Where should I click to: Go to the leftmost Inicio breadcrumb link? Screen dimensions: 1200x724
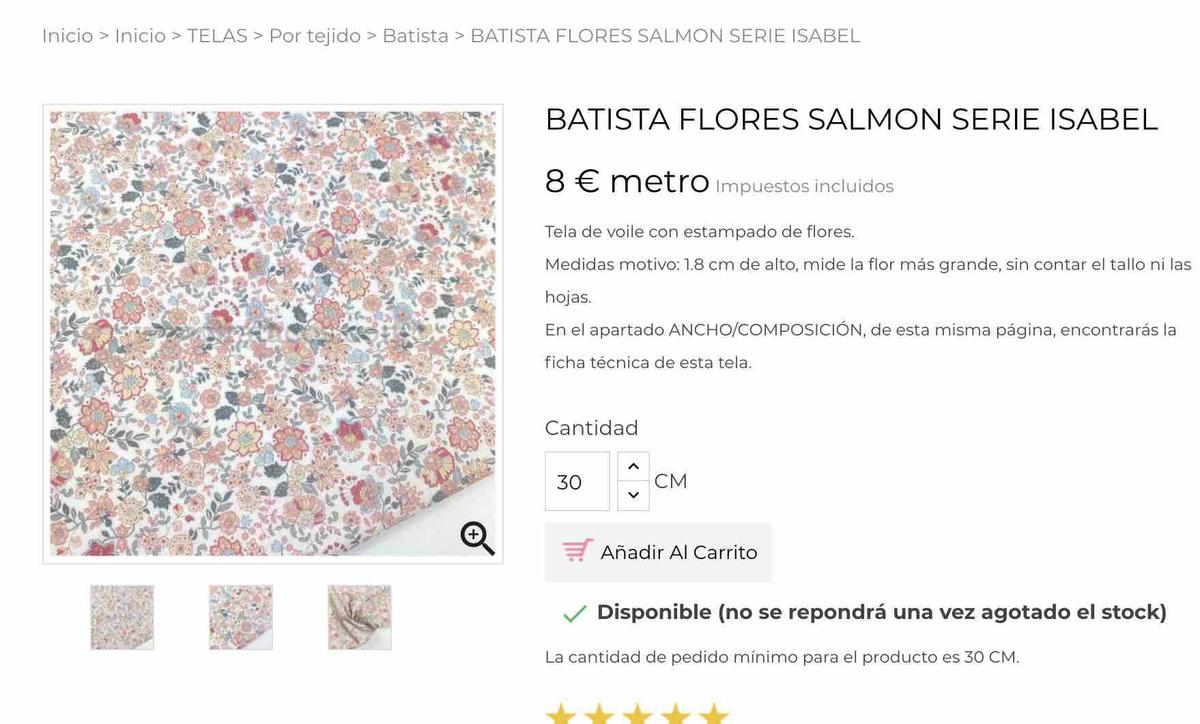67,36
